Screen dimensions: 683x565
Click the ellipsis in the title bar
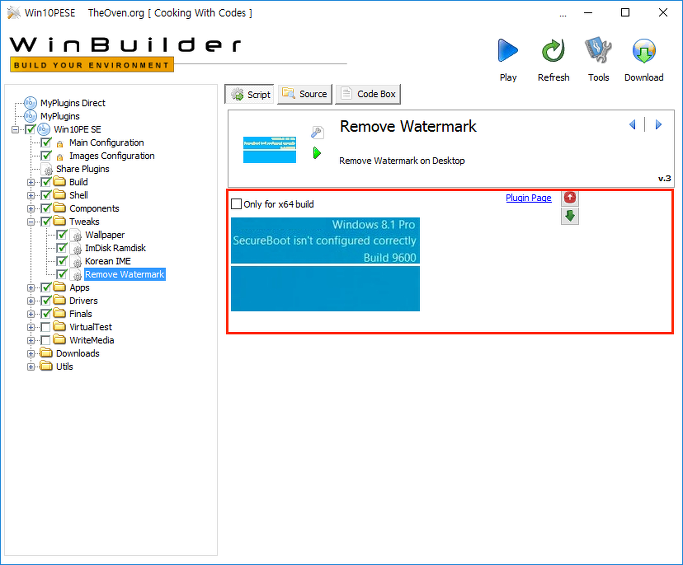(563, 15)
